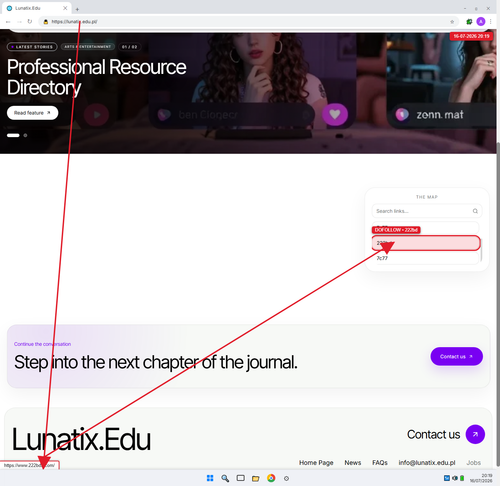Screen dimensions: 500x486
Task: Click the footer Contact us text
Action: tap(433, 434)
